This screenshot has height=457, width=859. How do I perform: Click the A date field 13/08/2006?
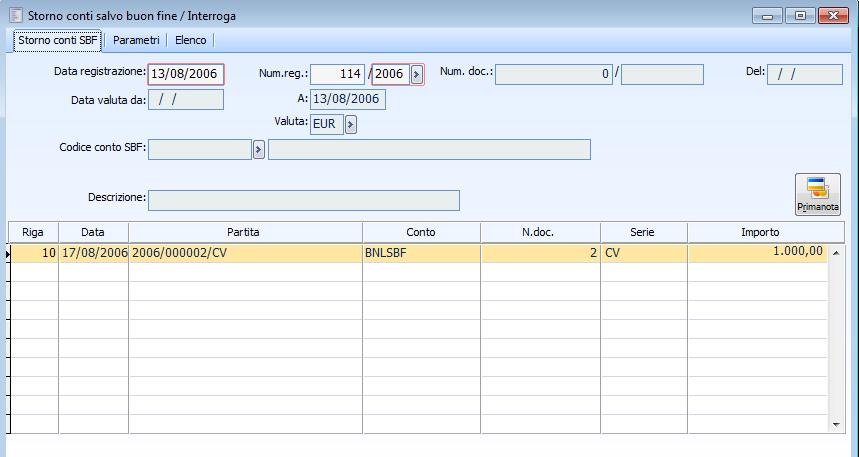pos(348,99)
